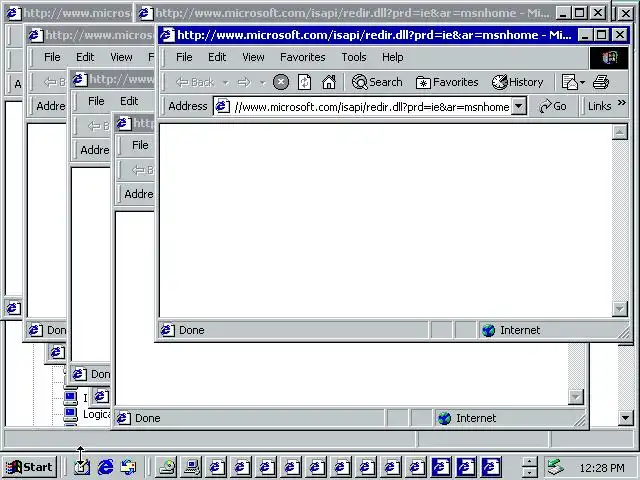640x480 pixels.
Task: Click the fourth window's scroll down arrow above Internet
Action: (576, 396)
